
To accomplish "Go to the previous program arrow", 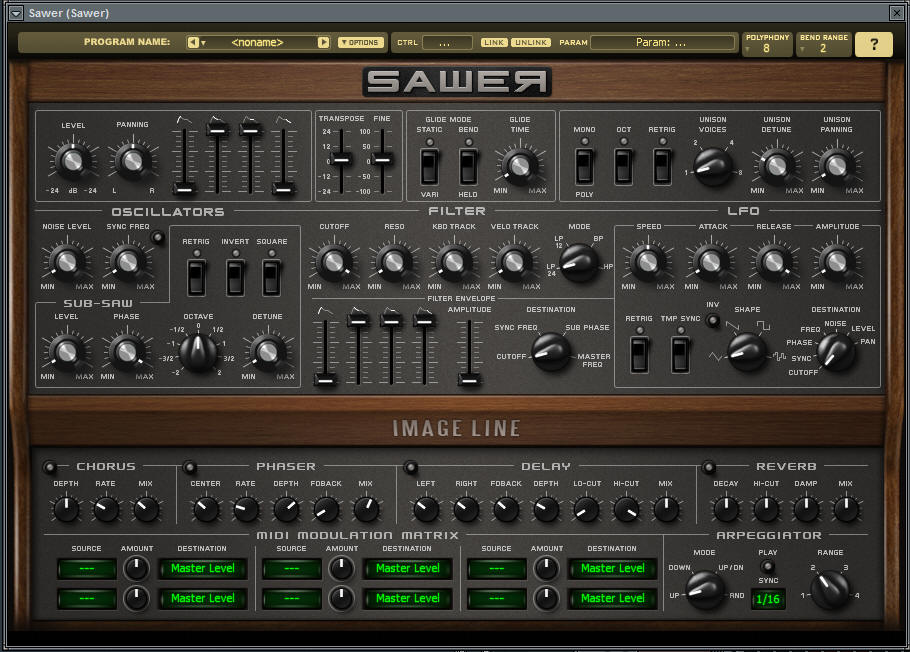I will click(x=192, y=43).
